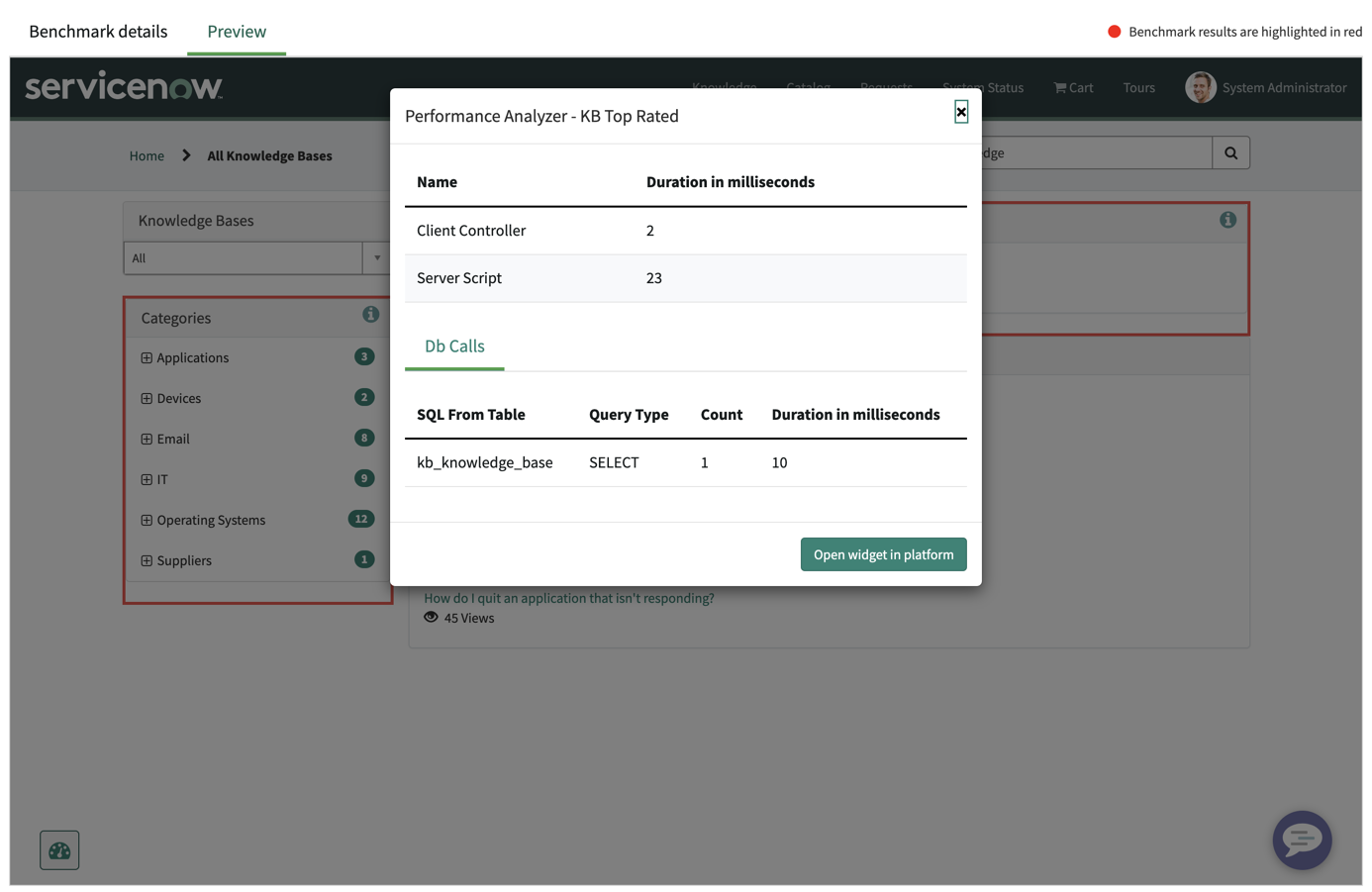
Task: Expand the Operating Systems category
Action: pos(147,520)
